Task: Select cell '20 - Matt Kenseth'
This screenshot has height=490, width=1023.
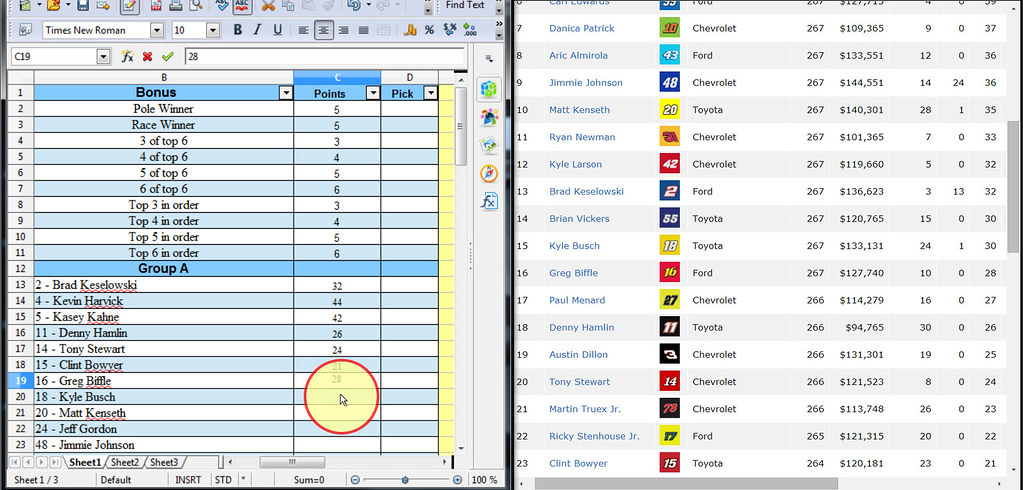Action: pyautogui.click(x=164, y=413)
